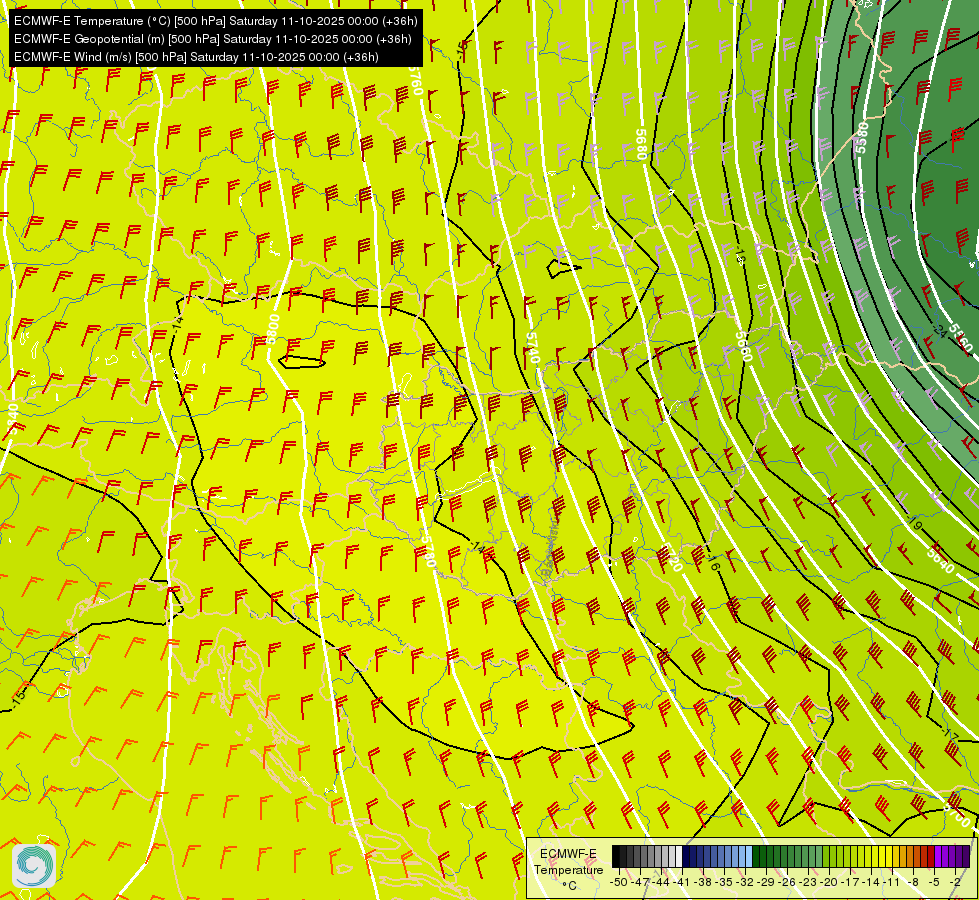Image resolution: width=979 pixels, height=900 pixels.
Task: Click the 5680 geopotential contour label
Action: pyautogui.click(x=641, y=144)
